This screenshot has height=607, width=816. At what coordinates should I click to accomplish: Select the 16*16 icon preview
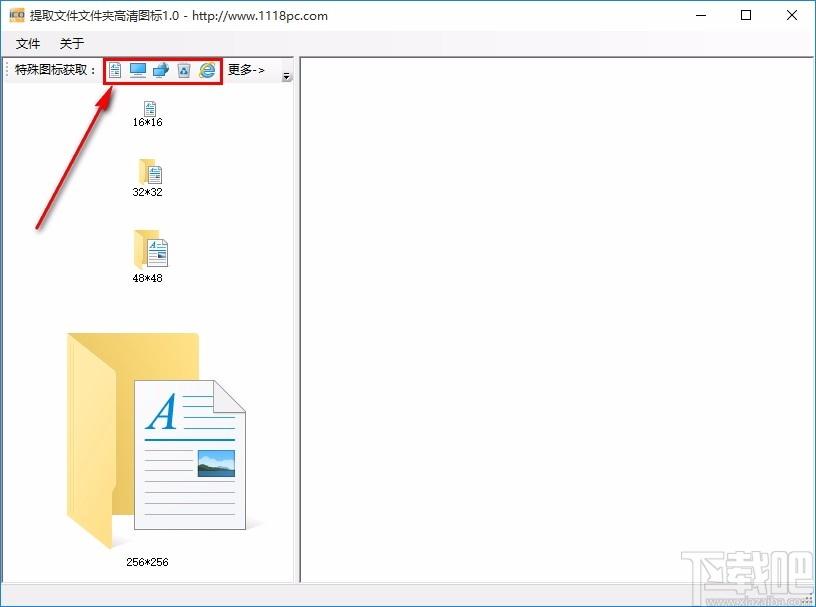[150, 108]
